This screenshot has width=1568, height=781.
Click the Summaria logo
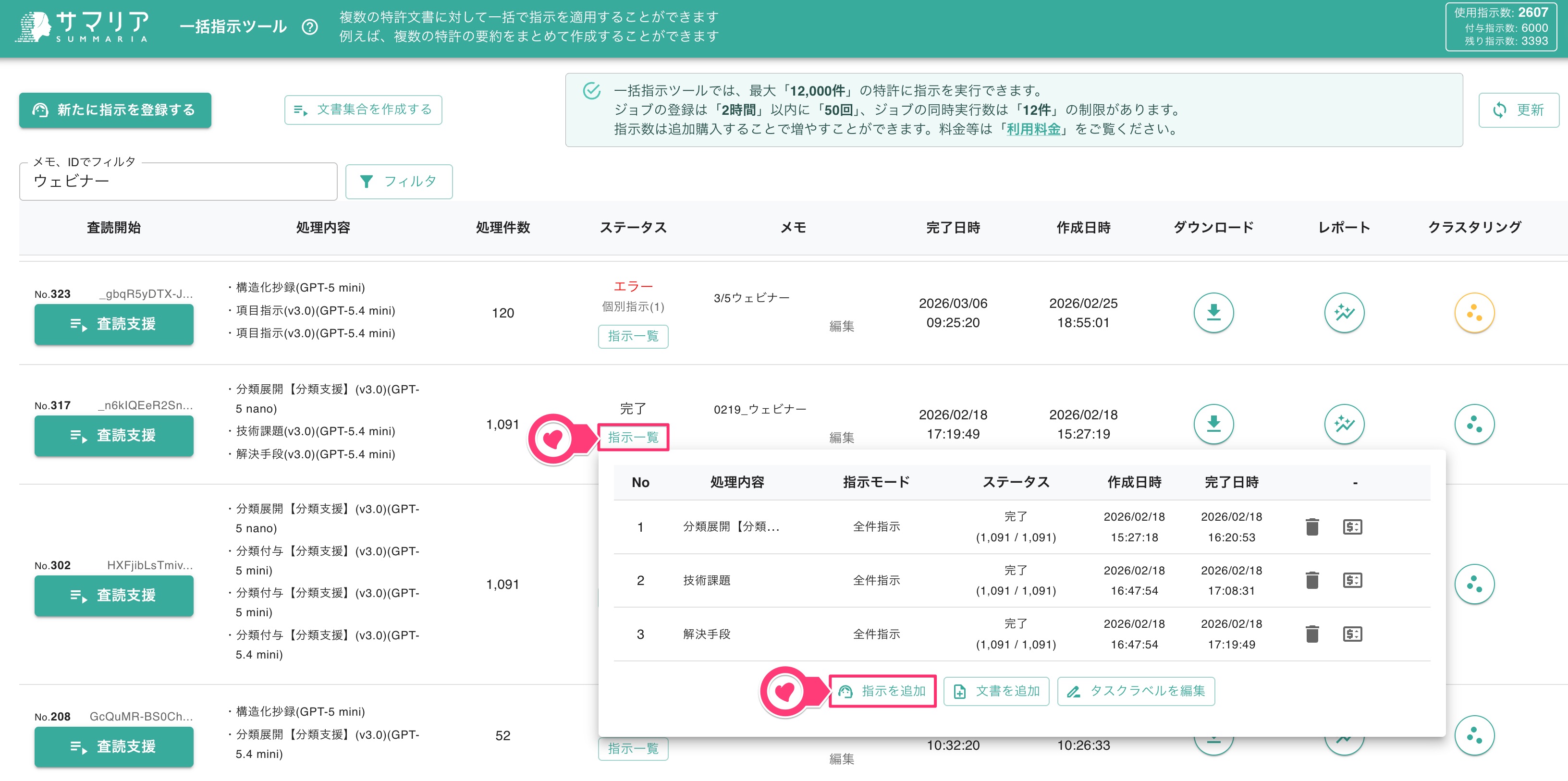(83, 27)
